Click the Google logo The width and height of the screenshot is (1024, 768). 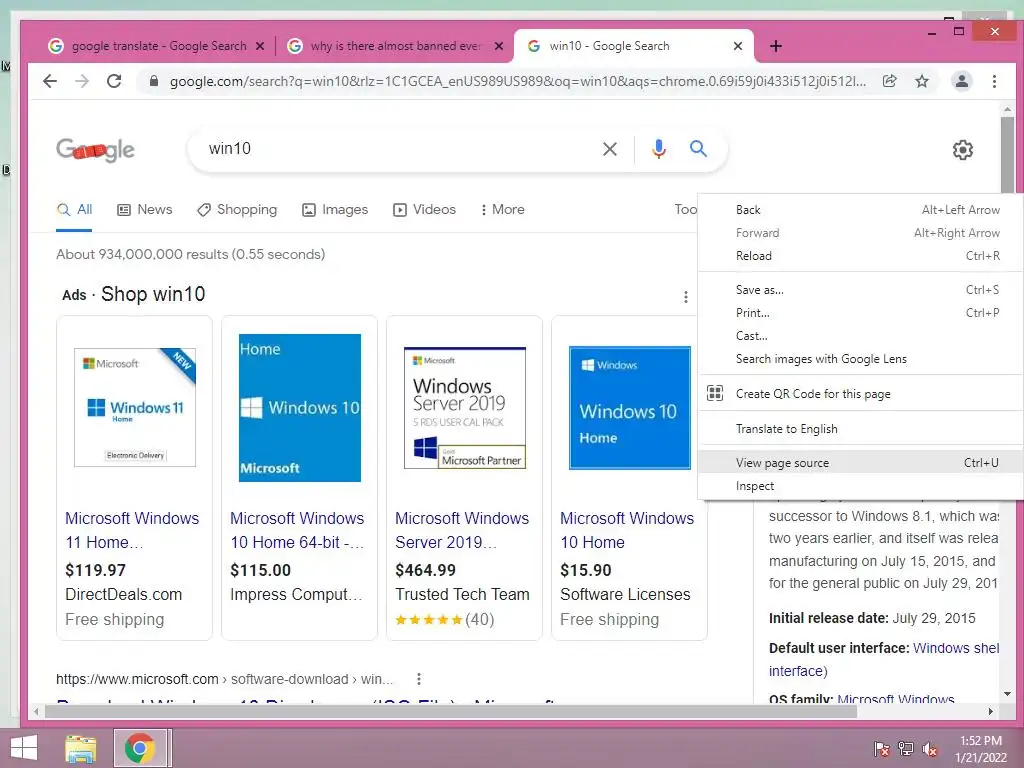95,150
